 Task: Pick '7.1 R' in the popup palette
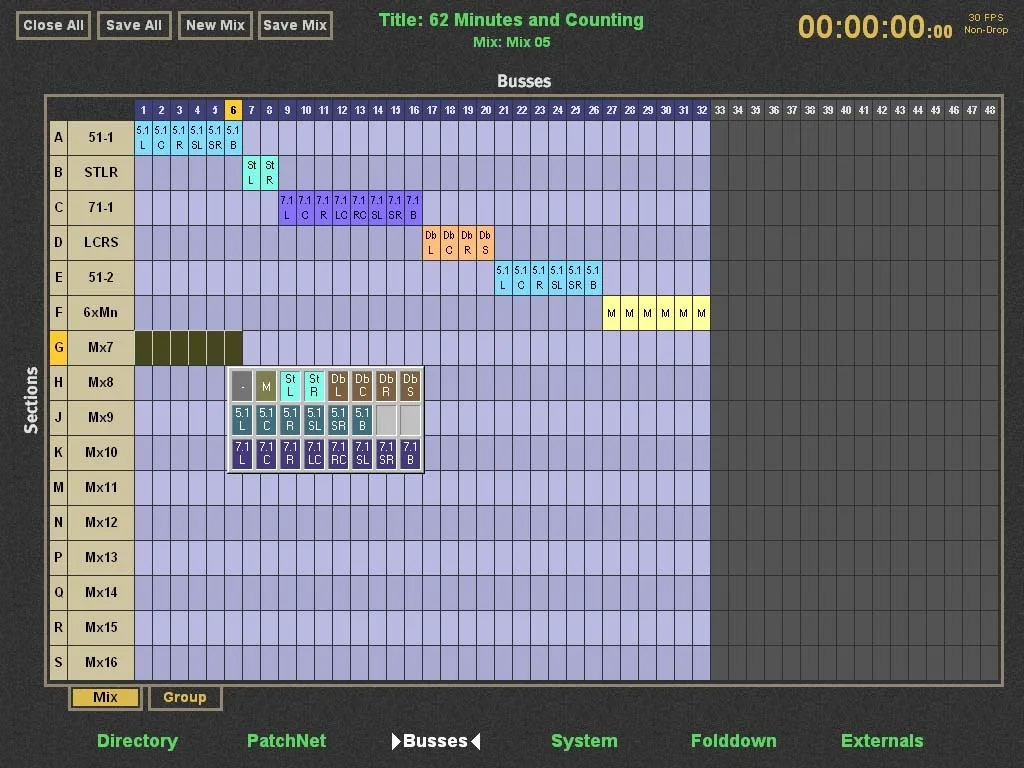(x=290, y=454)
